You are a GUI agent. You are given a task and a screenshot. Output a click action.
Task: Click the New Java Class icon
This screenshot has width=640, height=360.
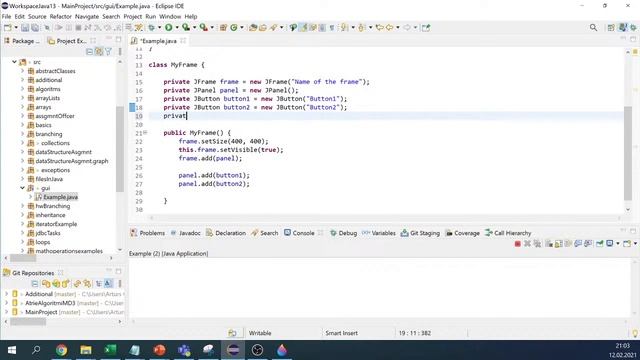pyautogui.click(x=234, y=27)
